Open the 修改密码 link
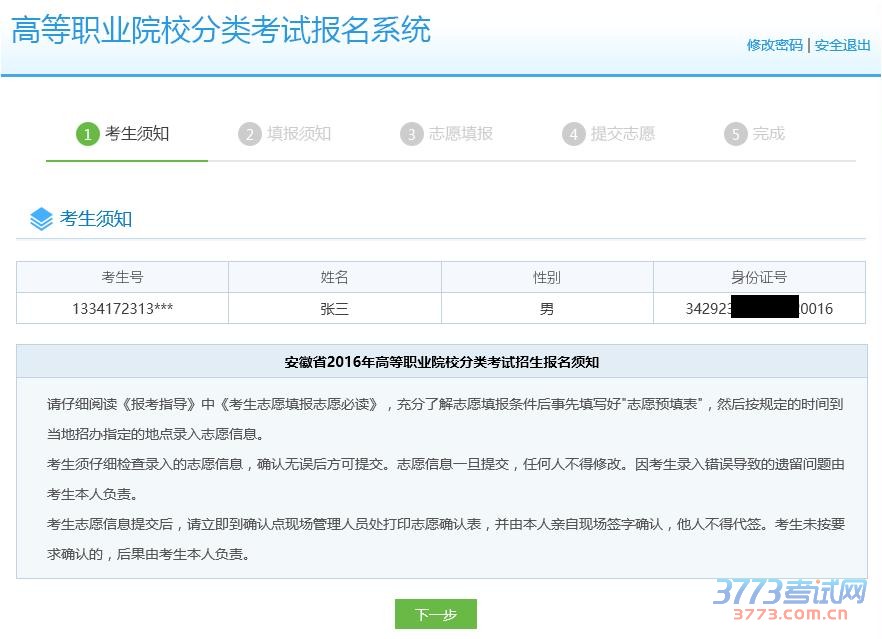The height and width of the screenshot is (639, 882). point(774,45)
